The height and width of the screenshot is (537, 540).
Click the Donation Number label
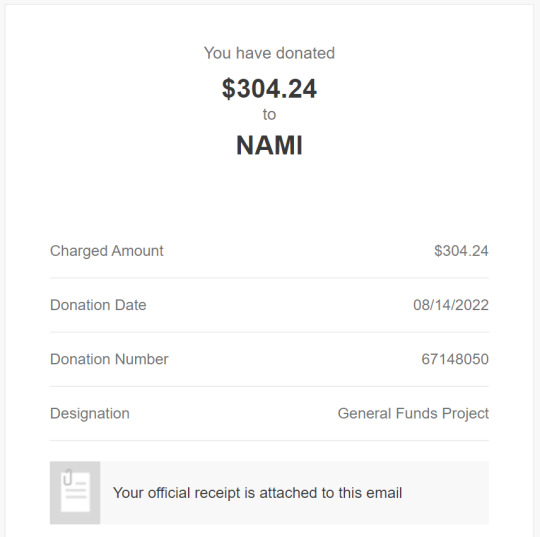pyautogui.click(x=109, y=359)
